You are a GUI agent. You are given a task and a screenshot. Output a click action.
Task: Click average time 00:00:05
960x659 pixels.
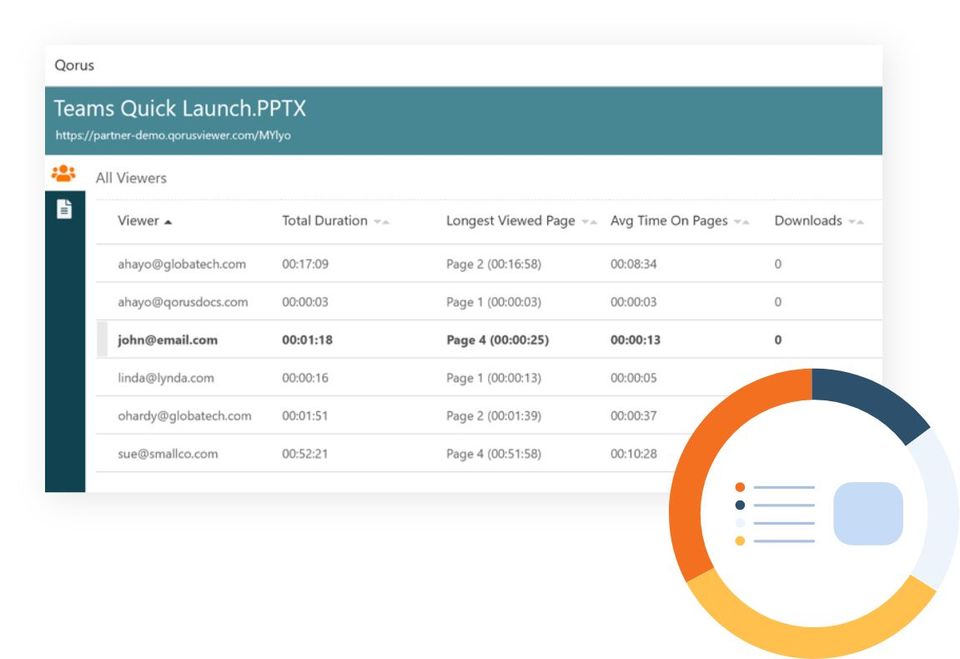pyautogui.click(x=634, y=378)
